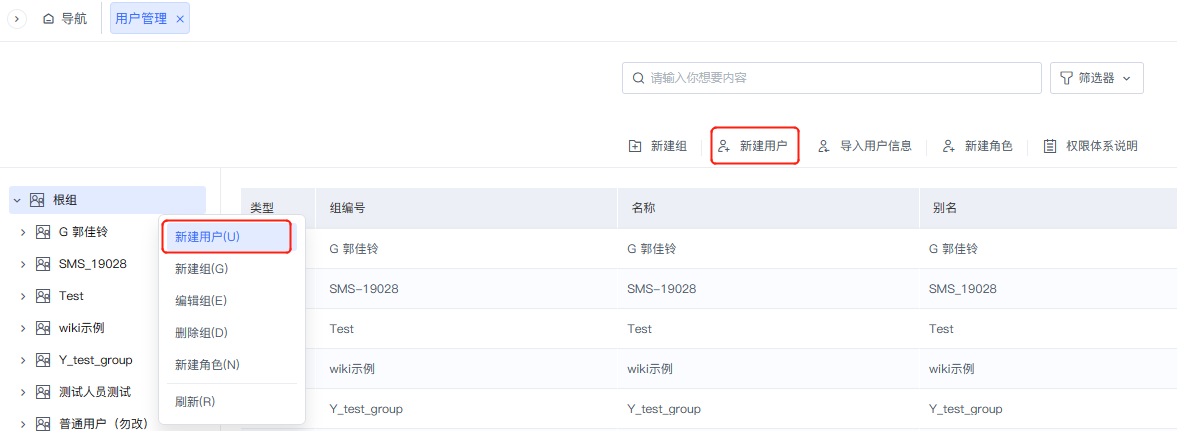This screenshot has width=1177, height=431.
Task: Click wiki示例 in 别名 column
Action: click(x=951, y=369)
